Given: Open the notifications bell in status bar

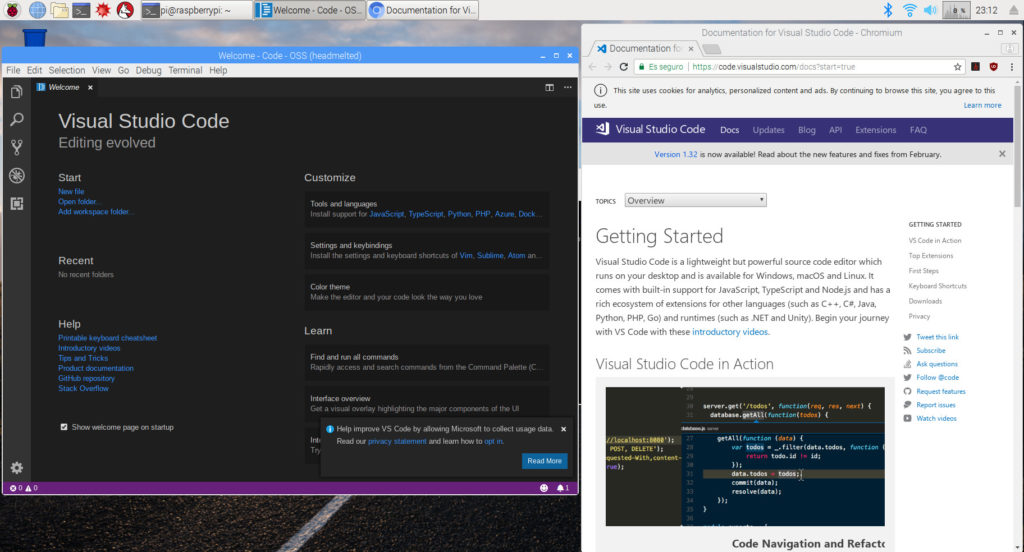Looking at the screenshot, I should [x=562, y=488].
